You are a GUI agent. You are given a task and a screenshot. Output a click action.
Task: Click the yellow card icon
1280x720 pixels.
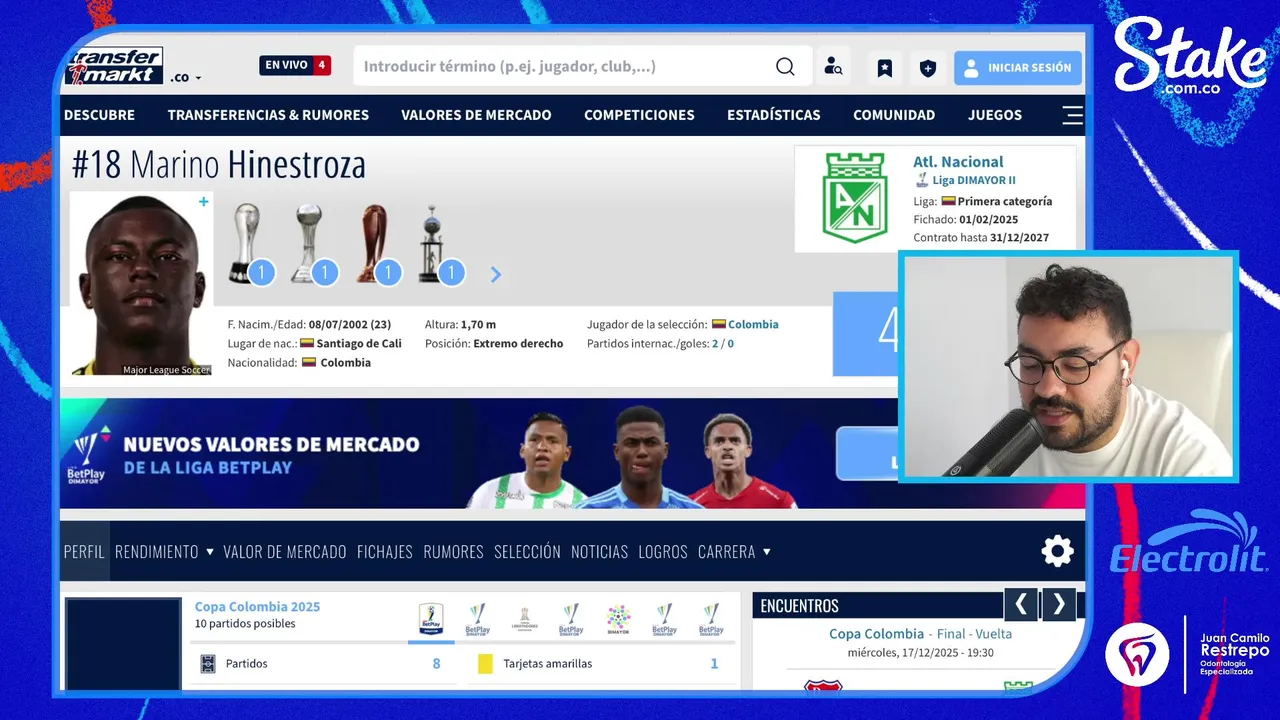pos(485,664)
